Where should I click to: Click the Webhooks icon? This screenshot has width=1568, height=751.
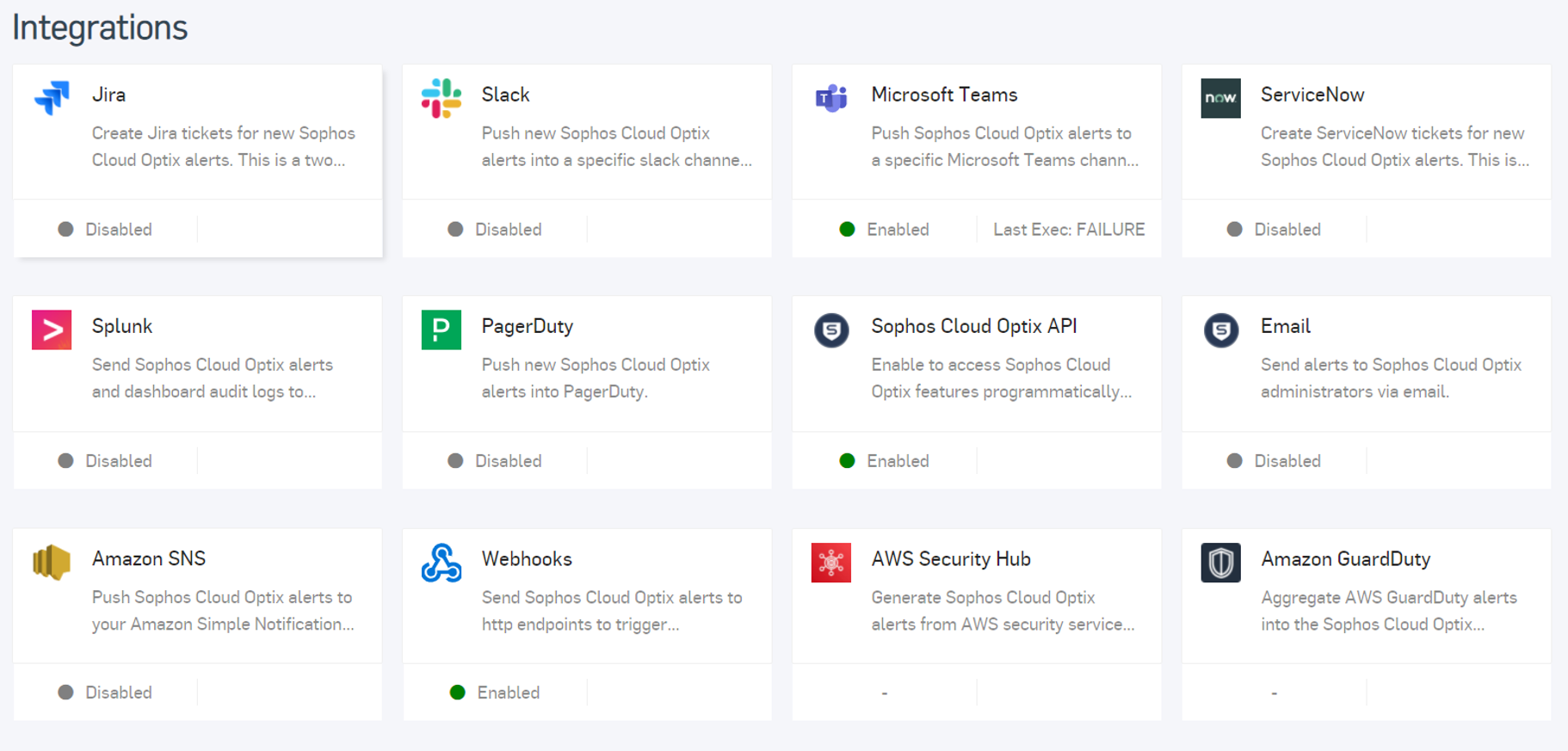pyautogui.click(x=441, y=563)
